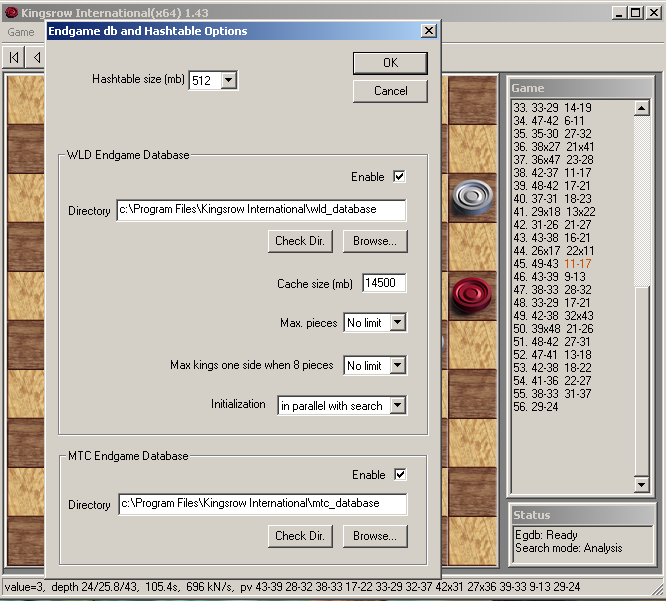This screenshot has height=601, width=666.
Task: Click the Kingsrow app icon in the title bar
Action: click(x=11, y=13)
